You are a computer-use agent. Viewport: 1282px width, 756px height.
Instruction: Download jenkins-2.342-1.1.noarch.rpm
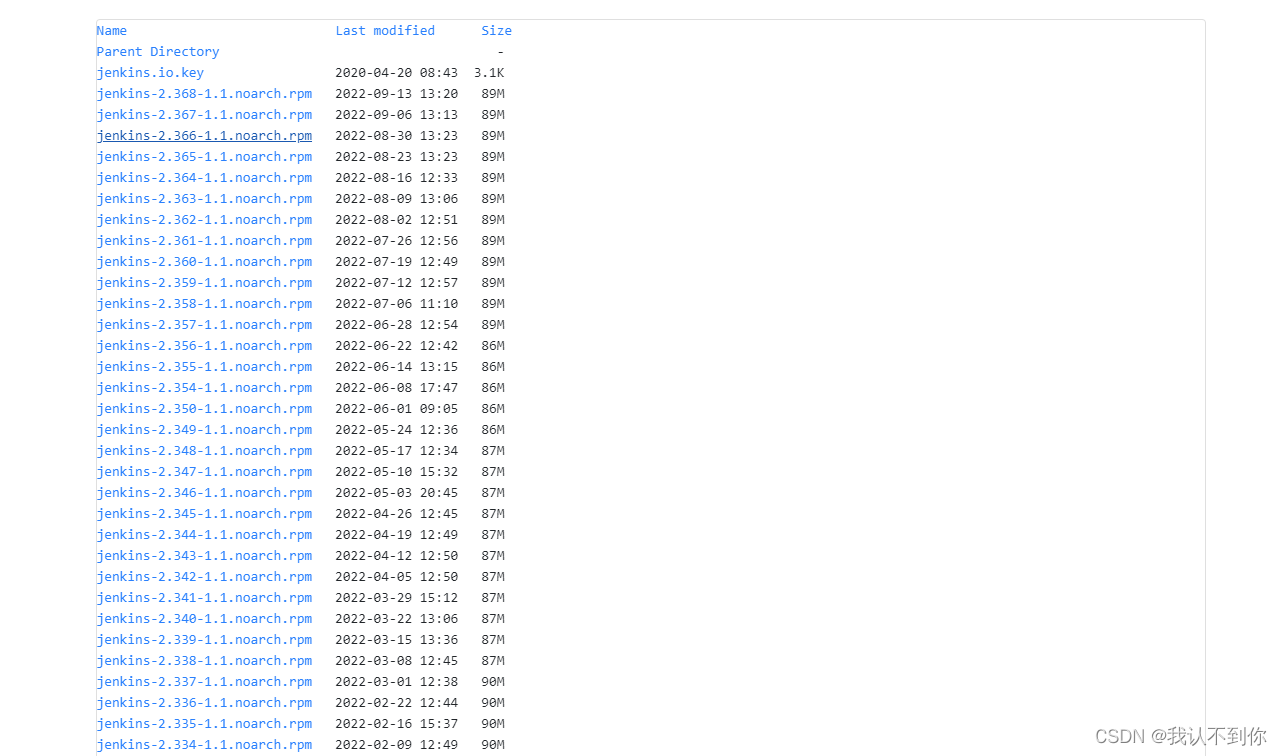point(204,577)
